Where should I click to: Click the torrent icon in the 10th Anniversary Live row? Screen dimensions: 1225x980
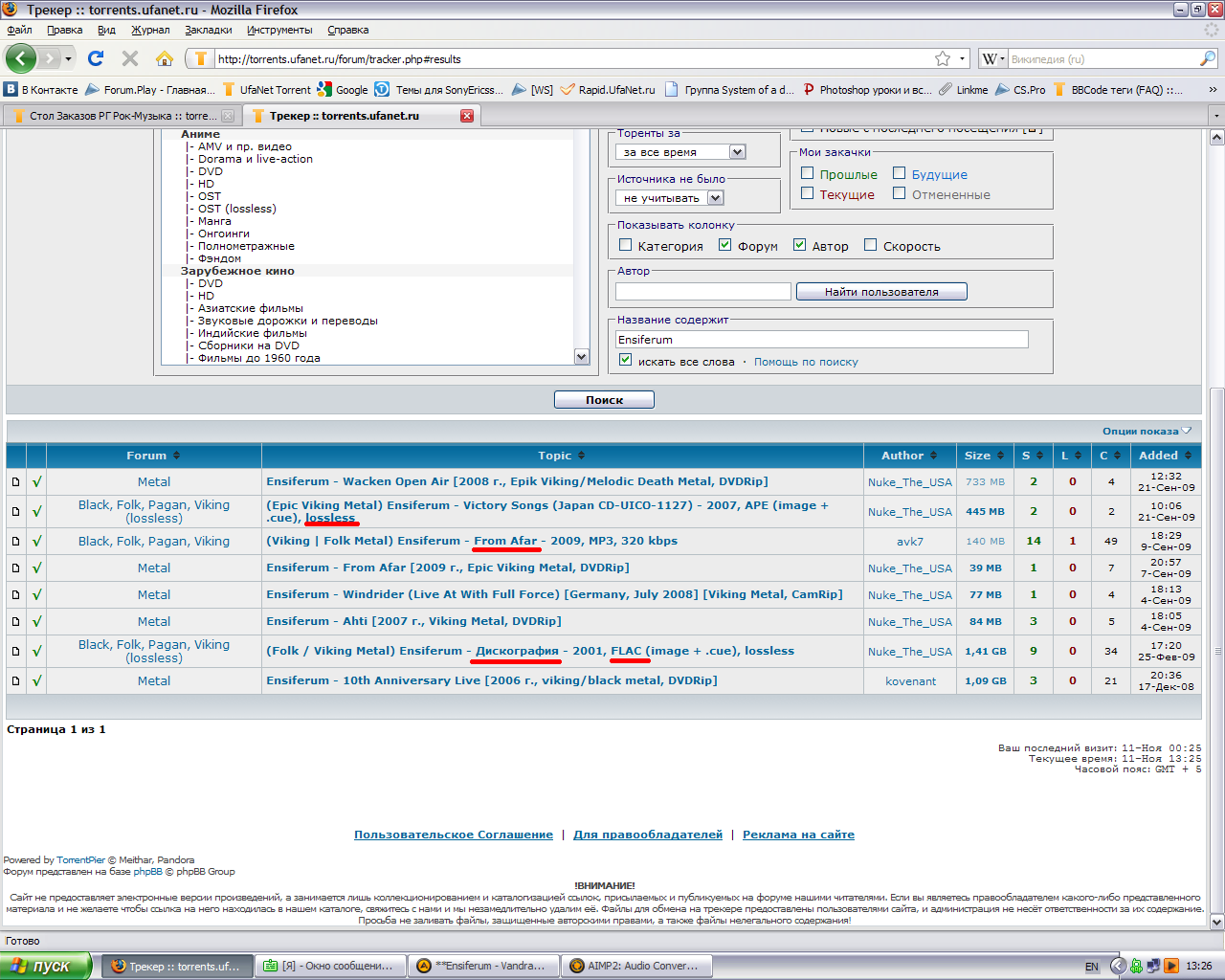(x=15, y=680)
